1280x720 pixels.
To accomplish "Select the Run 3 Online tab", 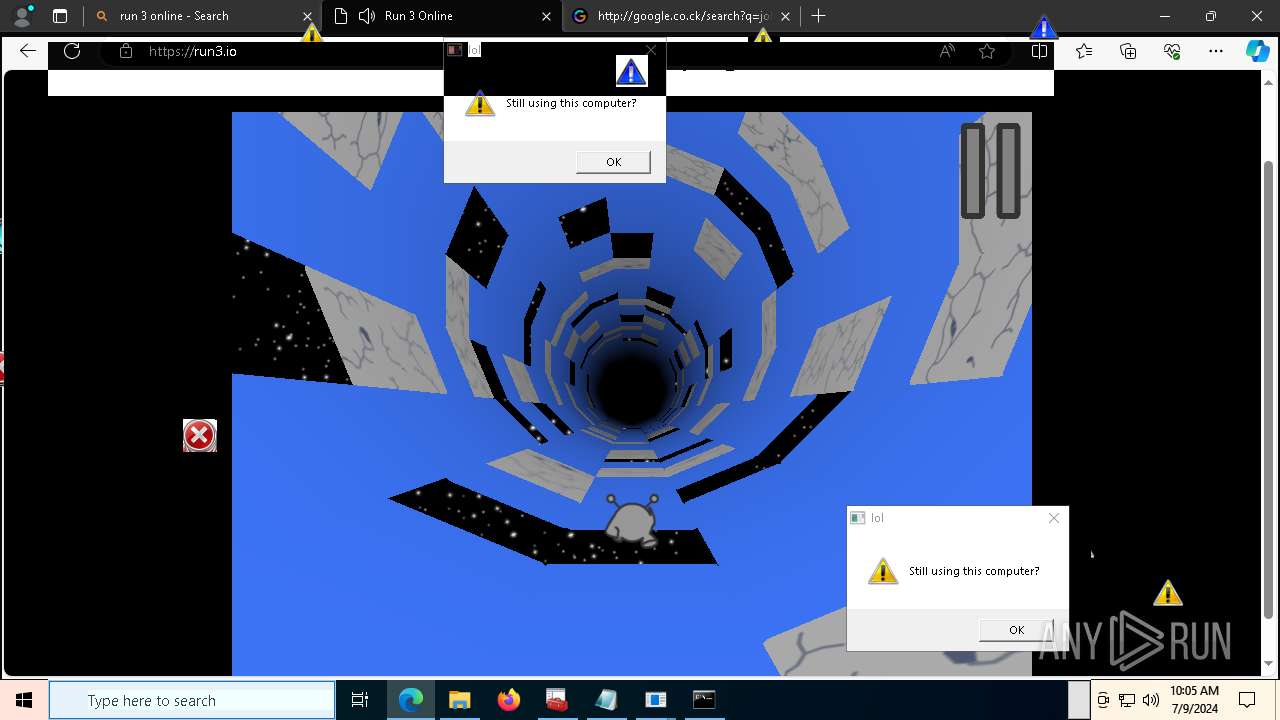I will (440, 16).
